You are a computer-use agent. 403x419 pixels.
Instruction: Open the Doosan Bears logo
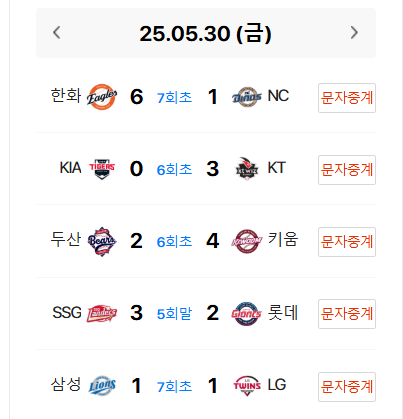click(x=102, y=241)
